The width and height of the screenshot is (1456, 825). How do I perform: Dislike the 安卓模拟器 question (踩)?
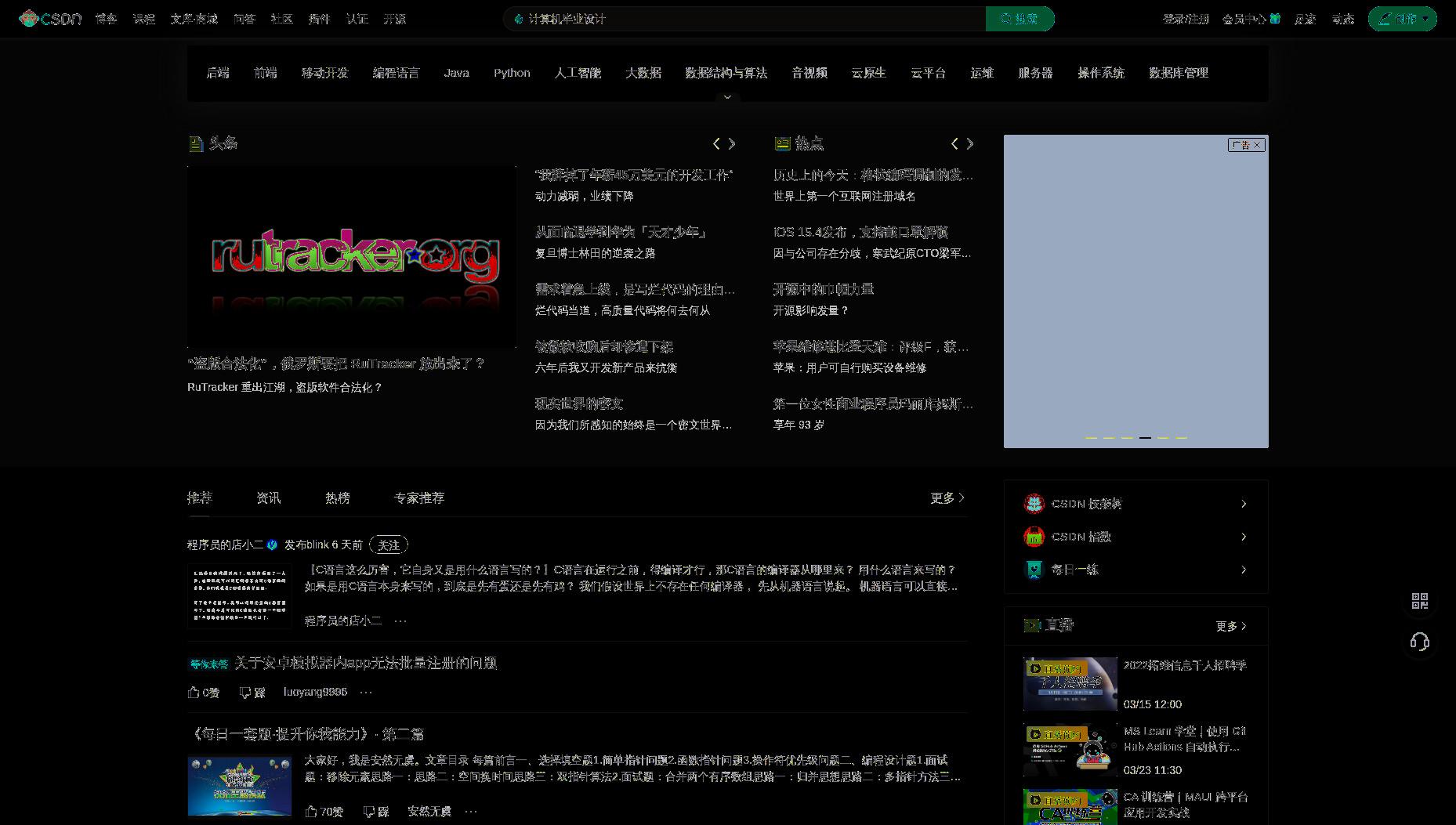coord(252,693)
